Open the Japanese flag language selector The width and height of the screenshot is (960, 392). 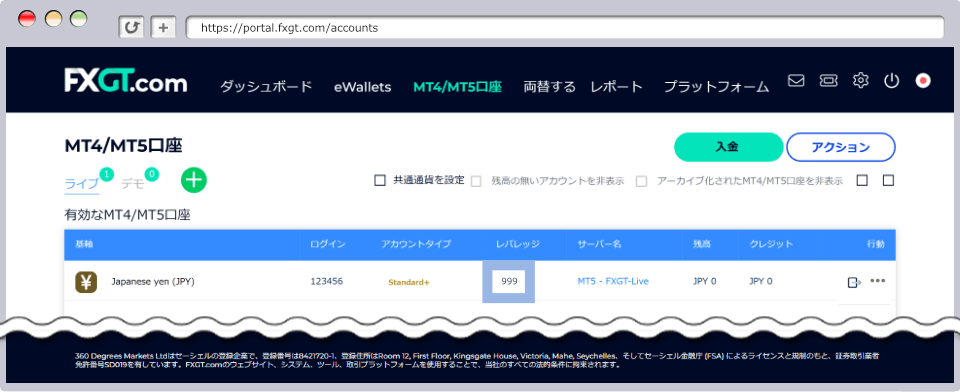click(923, 80)
